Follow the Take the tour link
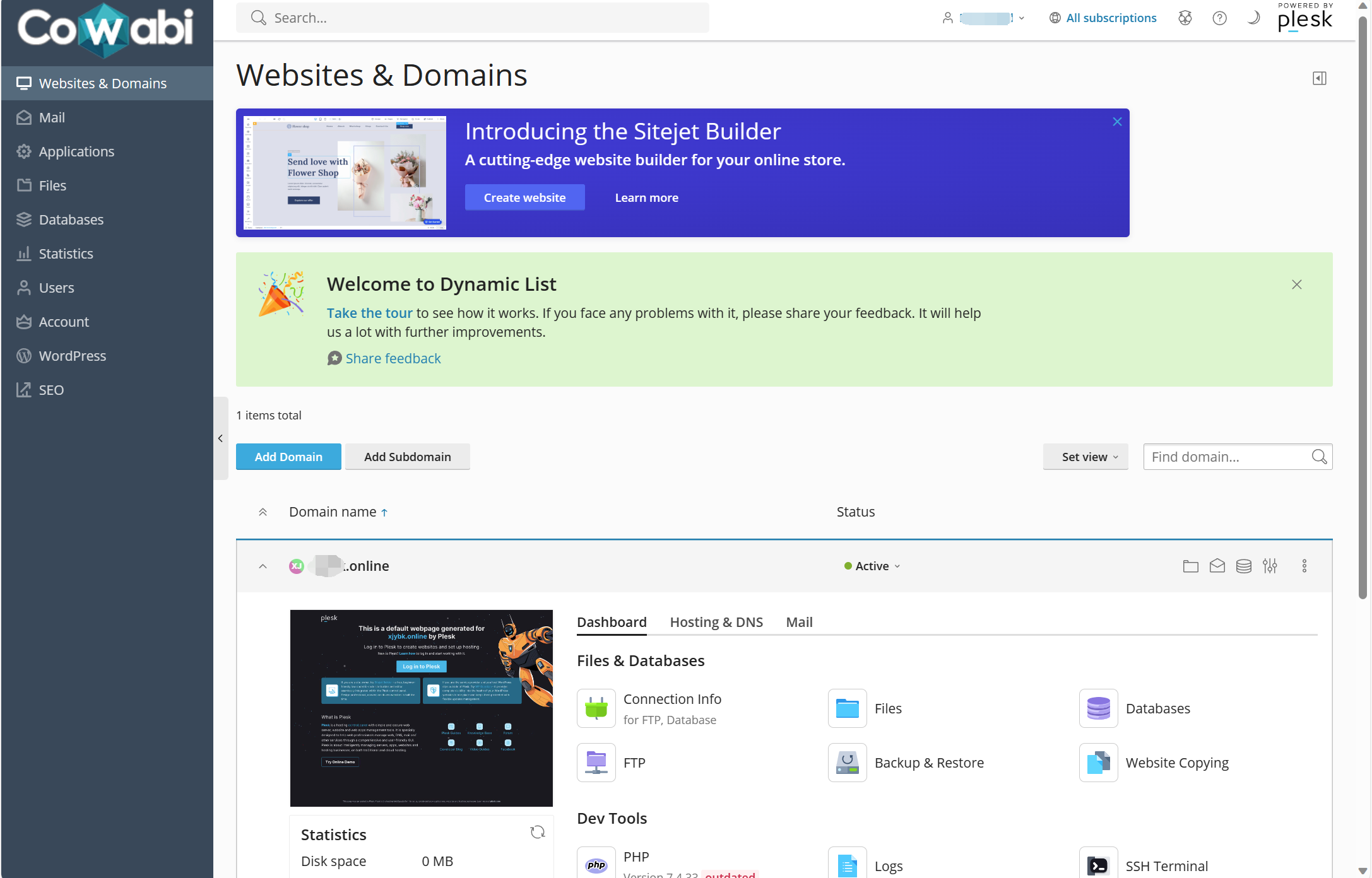 [x=369, y=313]
